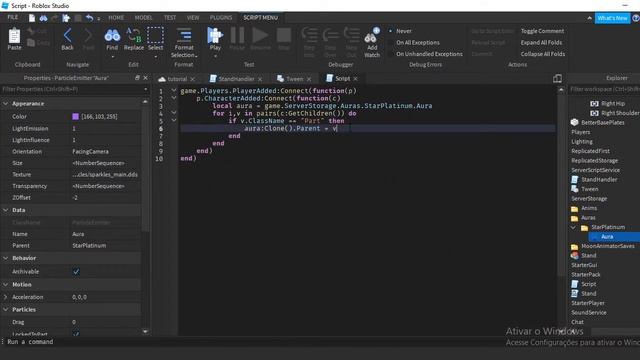
Task: Select the Never debug errors option
Action: tap(403, 31)
